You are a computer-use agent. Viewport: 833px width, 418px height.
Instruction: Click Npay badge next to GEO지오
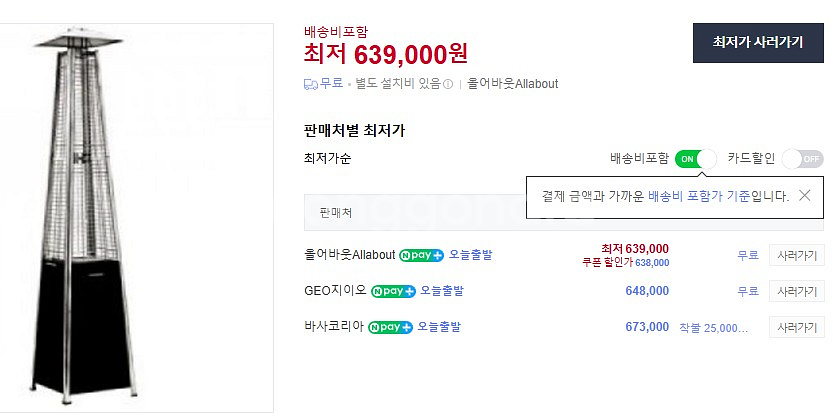pos(393,291)
